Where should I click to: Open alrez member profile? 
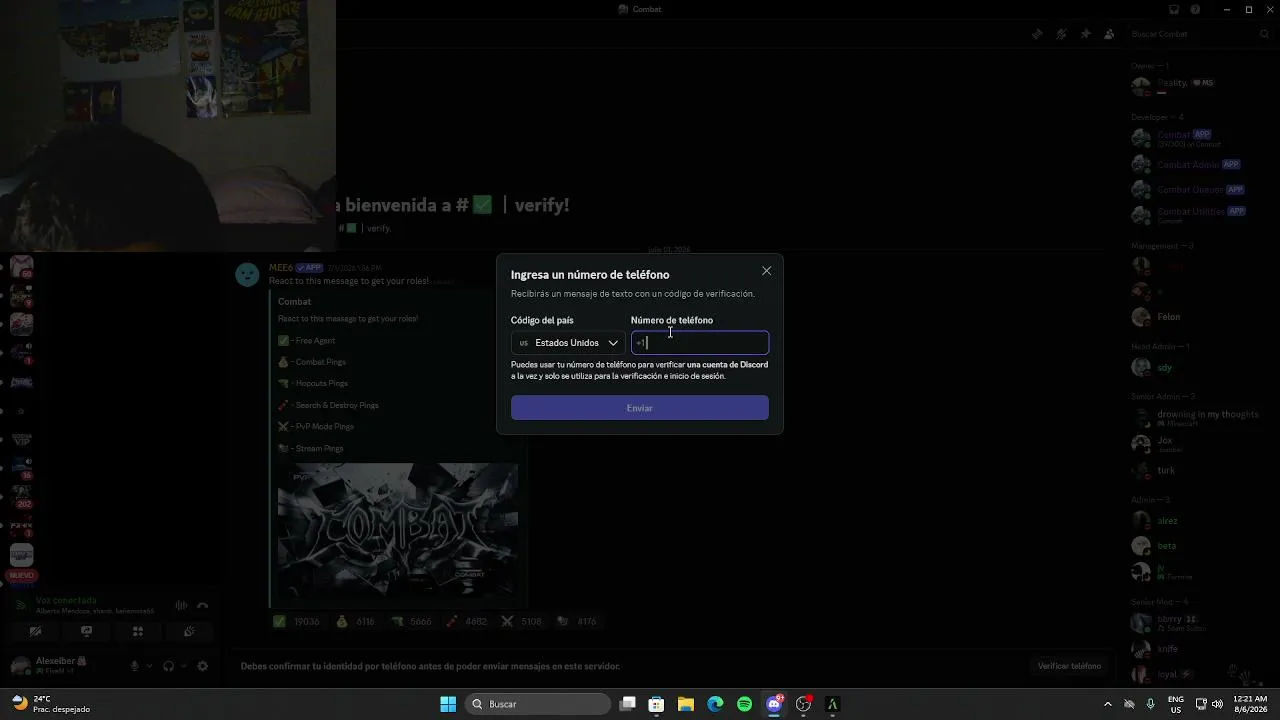click(1167, 521)
